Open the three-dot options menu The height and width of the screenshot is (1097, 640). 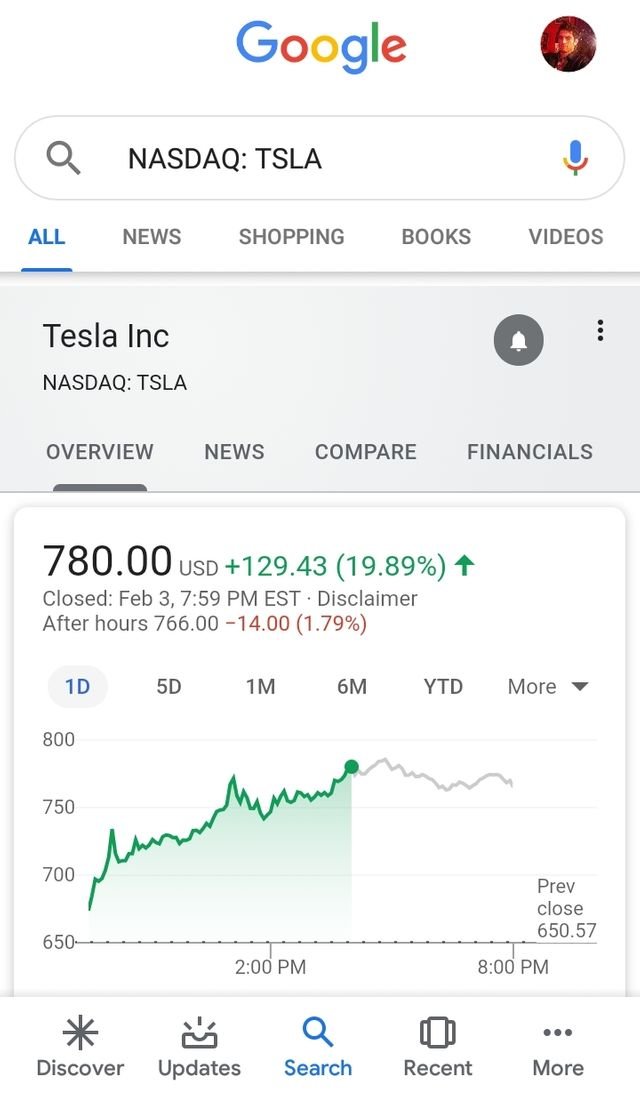[600, 331]
